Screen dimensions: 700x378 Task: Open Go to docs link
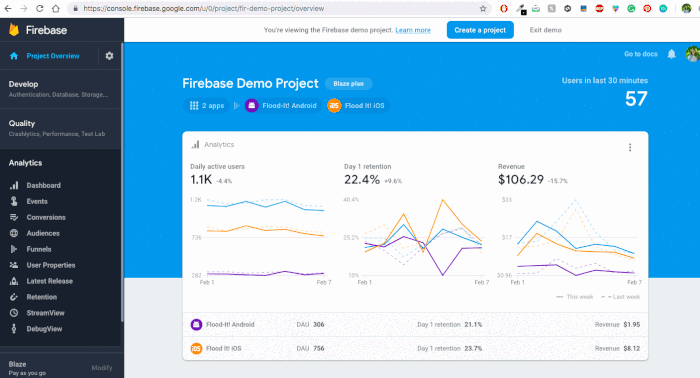[x=641, y=54]
